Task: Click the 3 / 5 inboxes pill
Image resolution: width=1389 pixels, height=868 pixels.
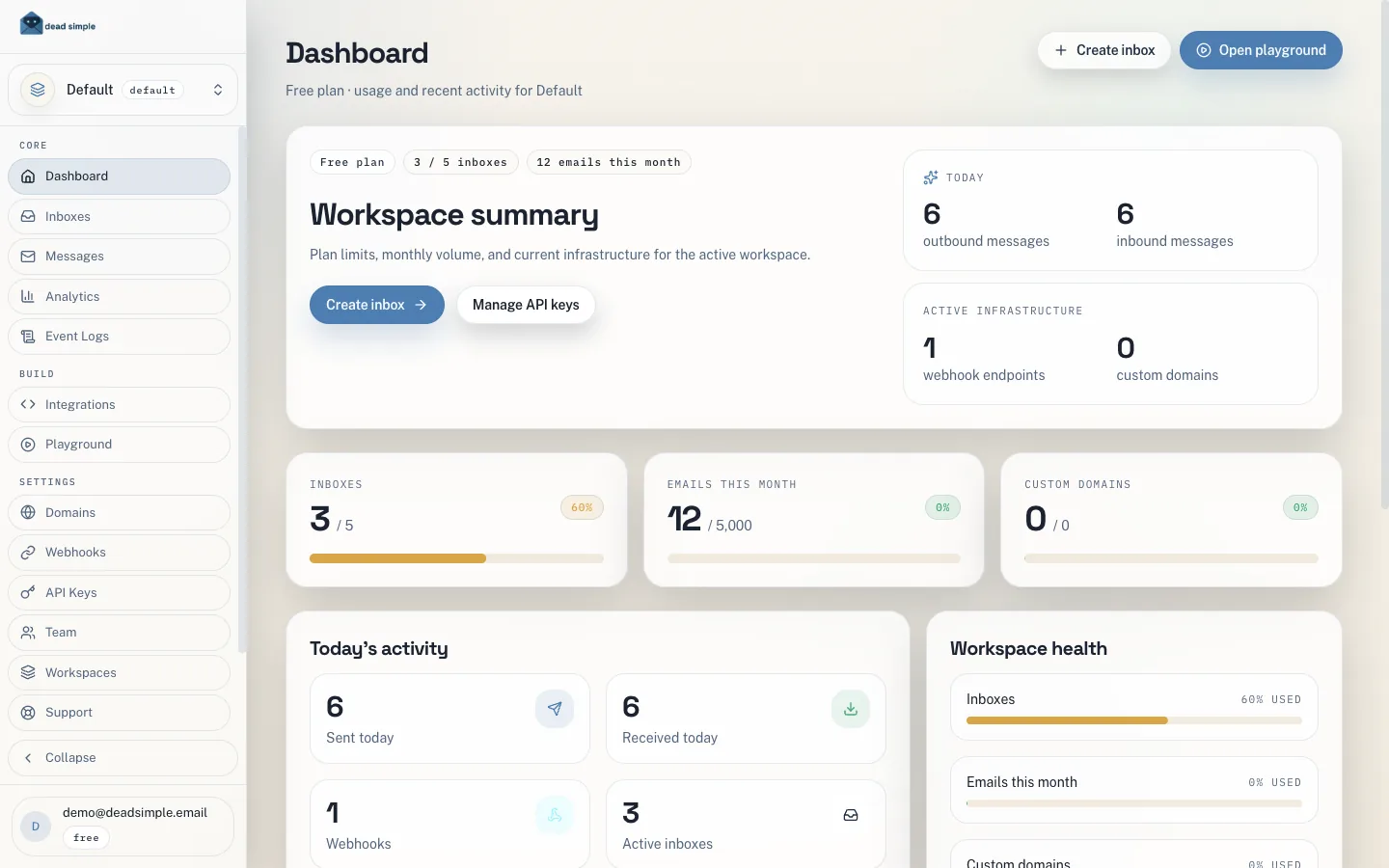Action: coord(461,162)
